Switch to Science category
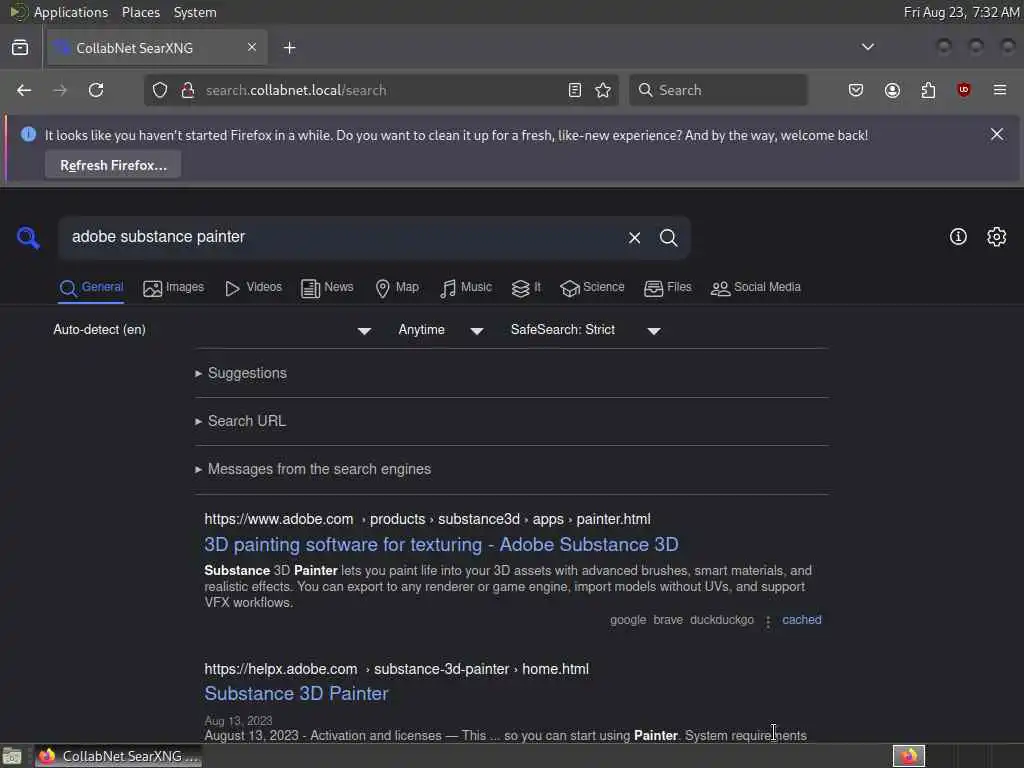Viewport: 1024px width, 768px height. 592,287
